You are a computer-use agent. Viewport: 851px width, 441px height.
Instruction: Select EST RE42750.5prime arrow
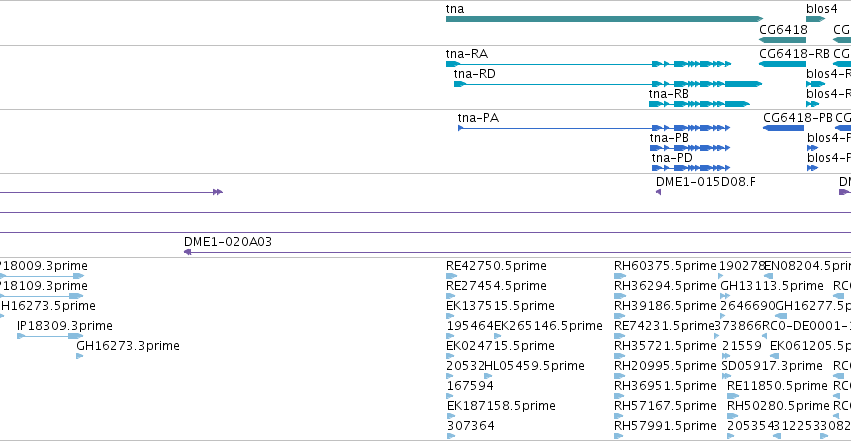coord(451,276)
